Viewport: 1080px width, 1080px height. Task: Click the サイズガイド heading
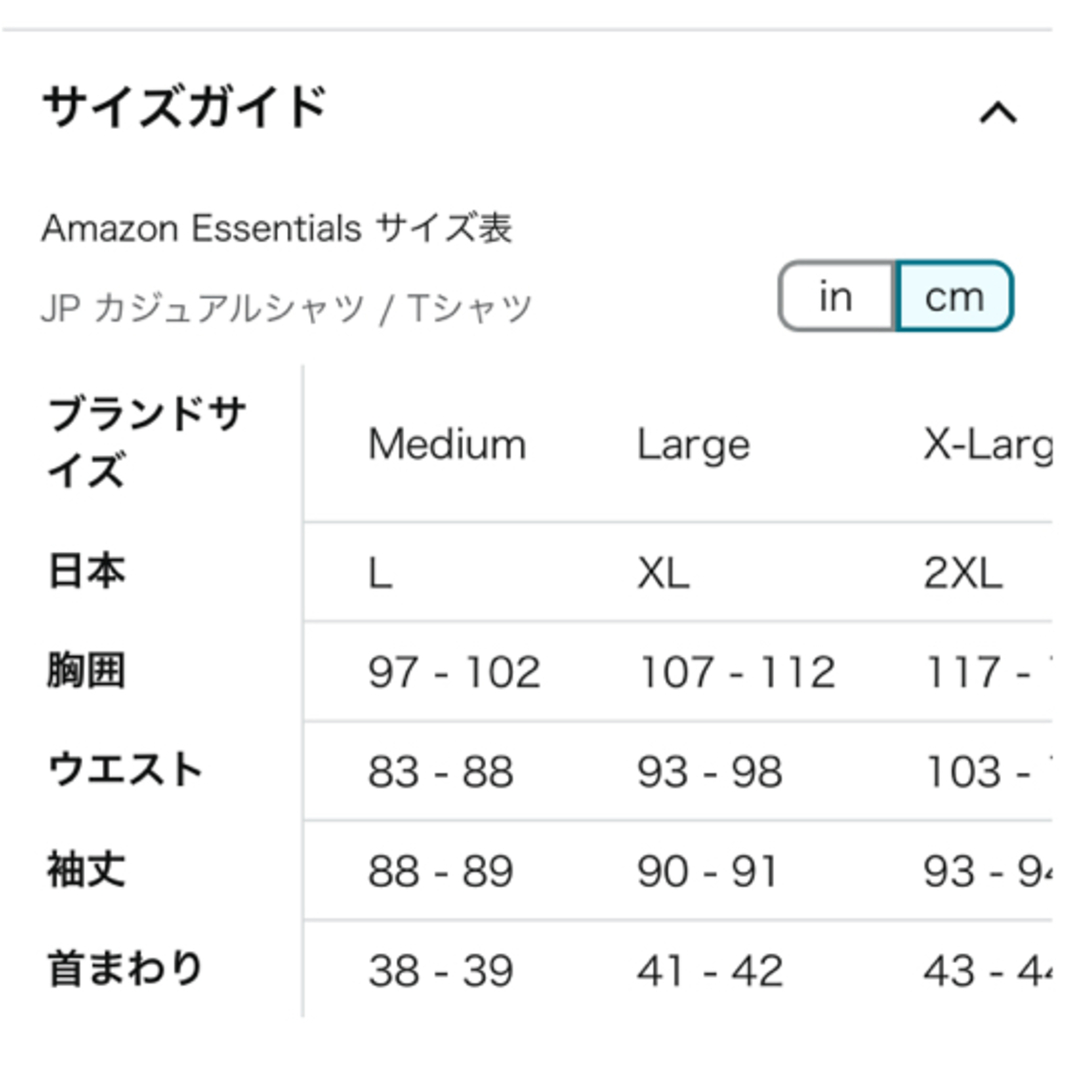(x=184, y=107)
